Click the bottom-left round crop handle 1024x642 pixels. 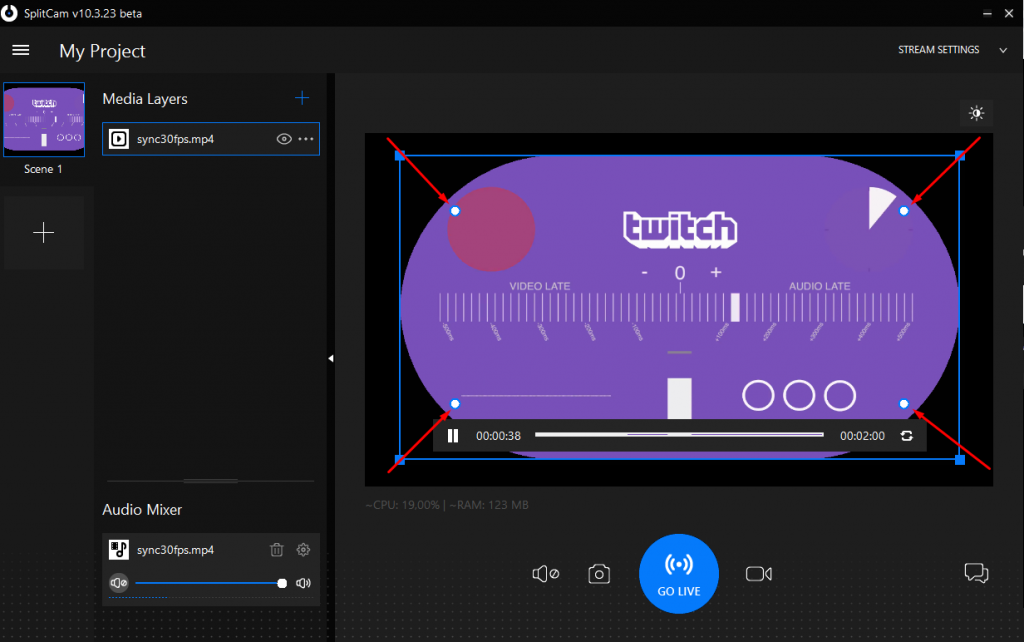pyautogui.click(x=455, y=404)
